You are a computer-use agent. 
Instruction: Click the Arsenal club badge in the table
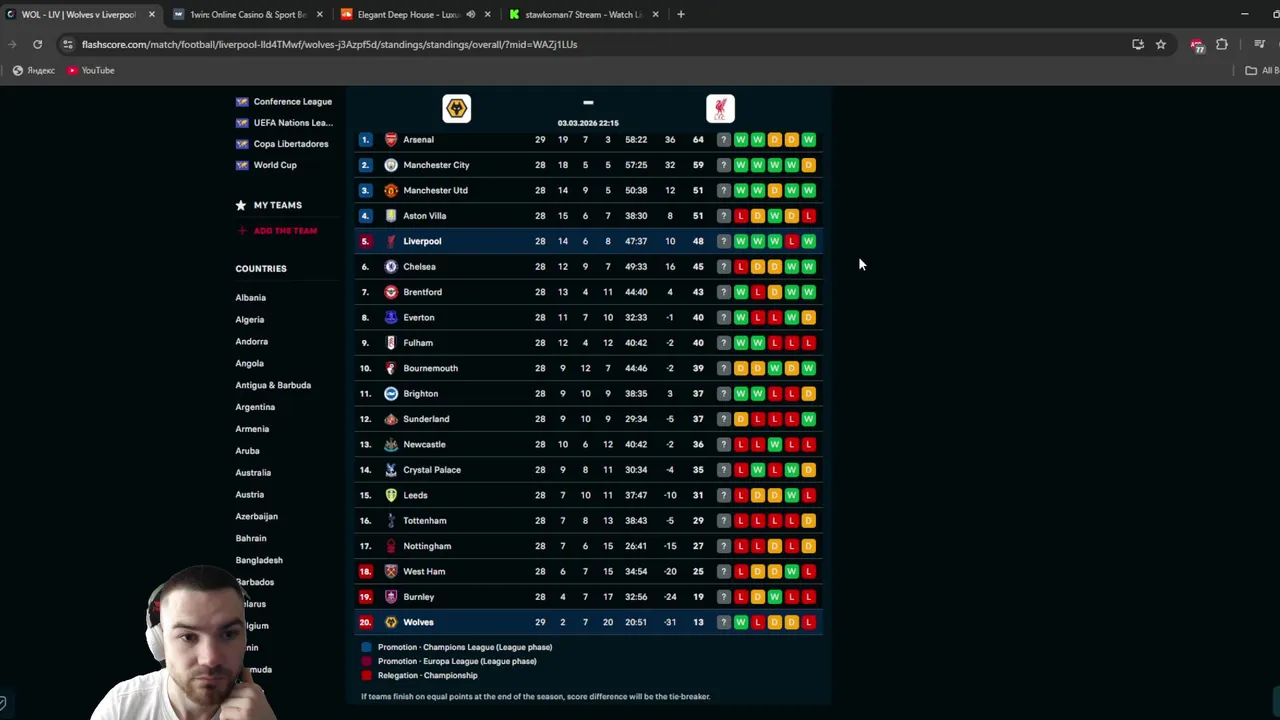pyautogui.click(x=391, y=140)
